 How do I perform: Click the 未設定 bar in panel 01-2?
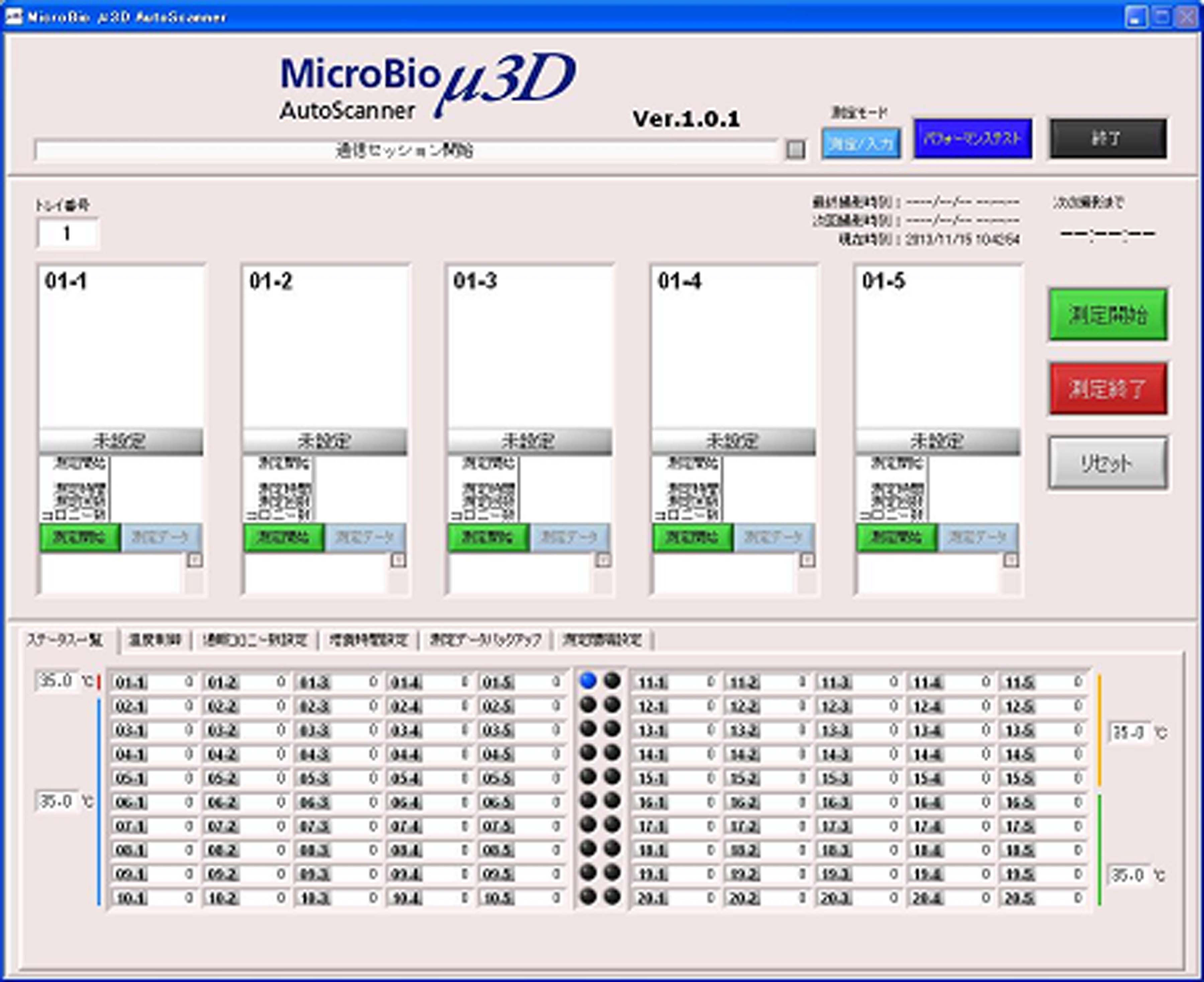[x=325, y=441]
